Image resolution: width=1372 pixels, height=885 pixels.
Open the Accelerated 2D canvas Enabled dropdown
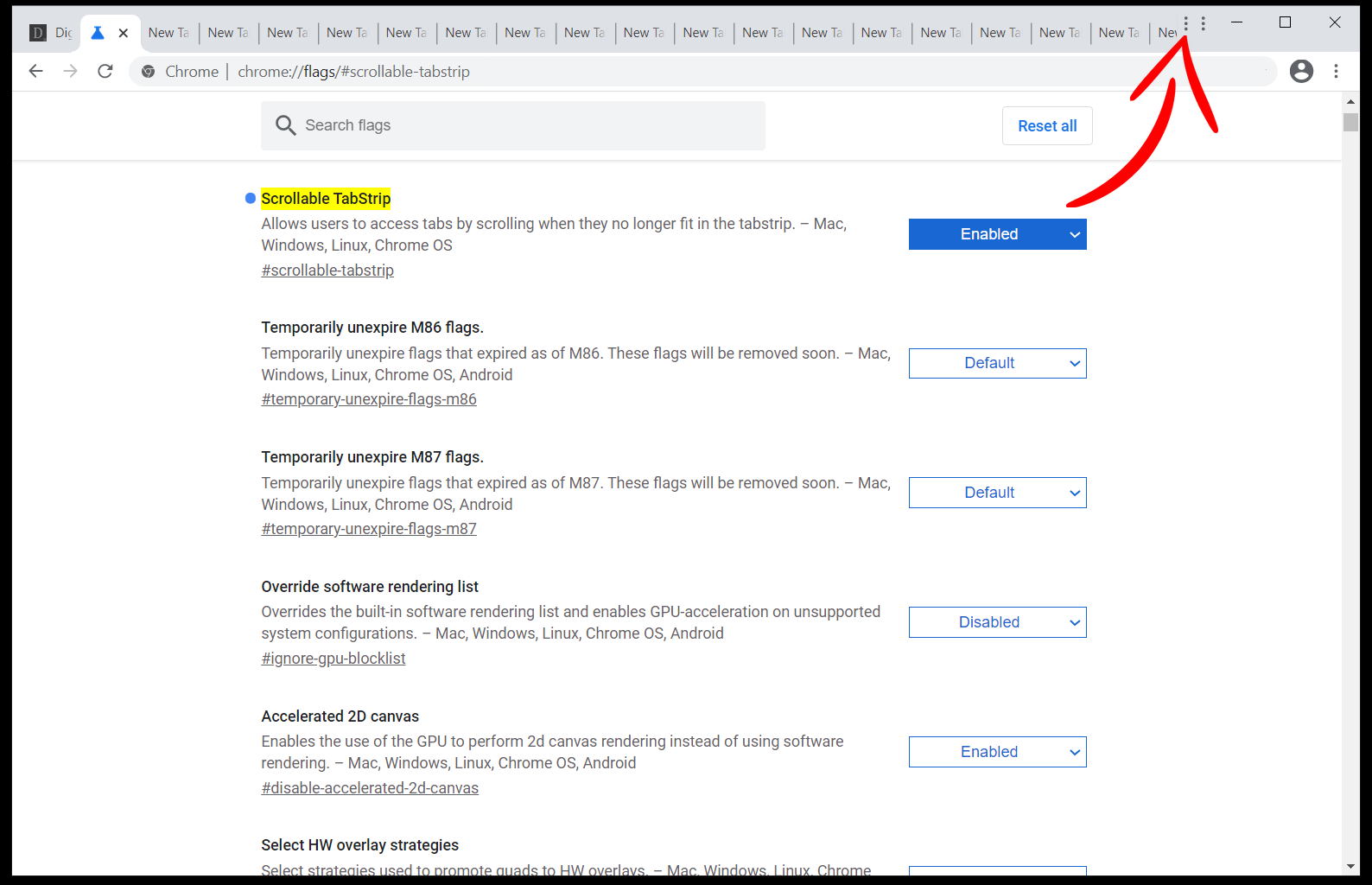coord(997,752)
